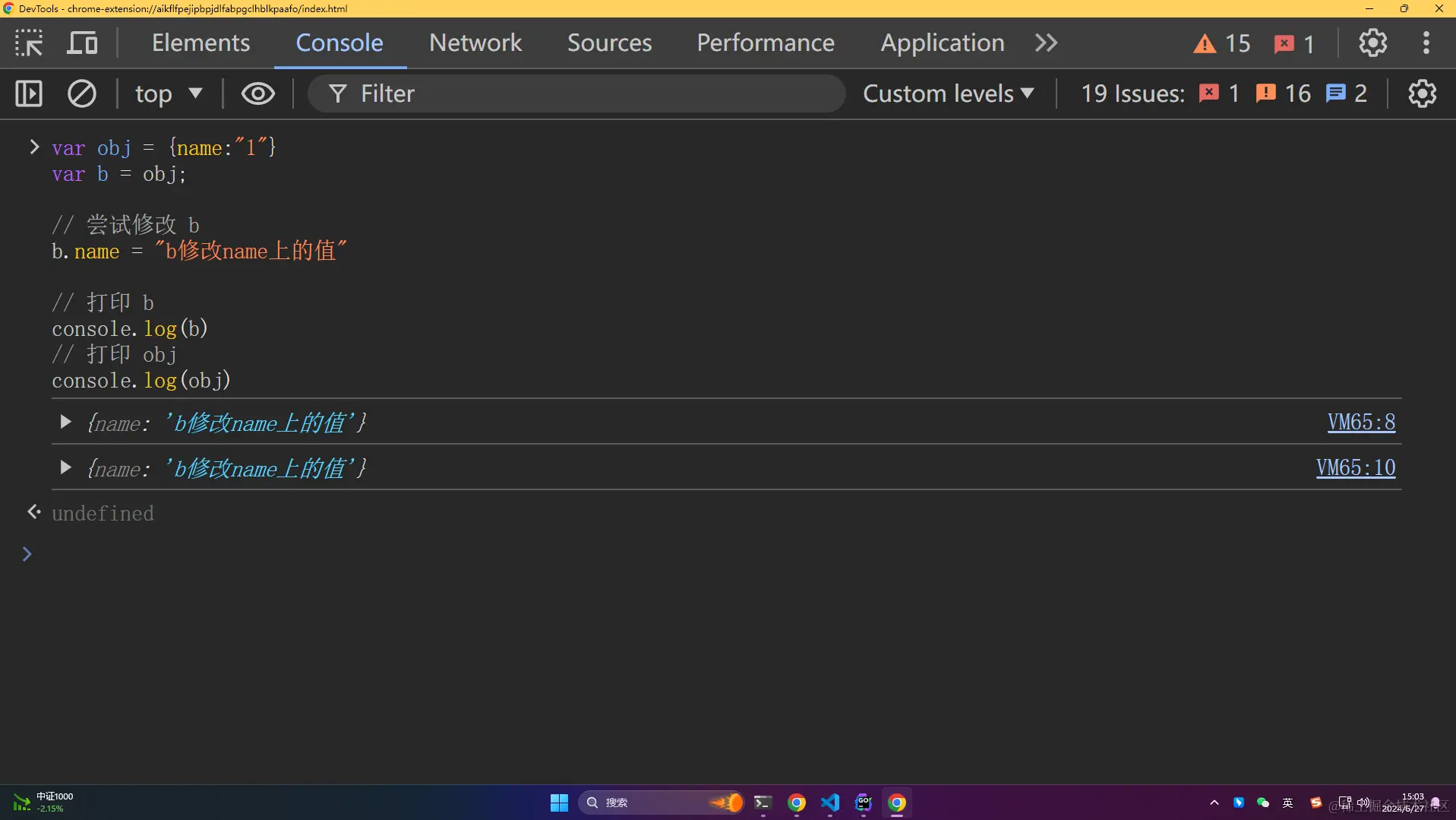Click the undefined return value
This screenshot has width=1456, height=820.
point(103,514)
